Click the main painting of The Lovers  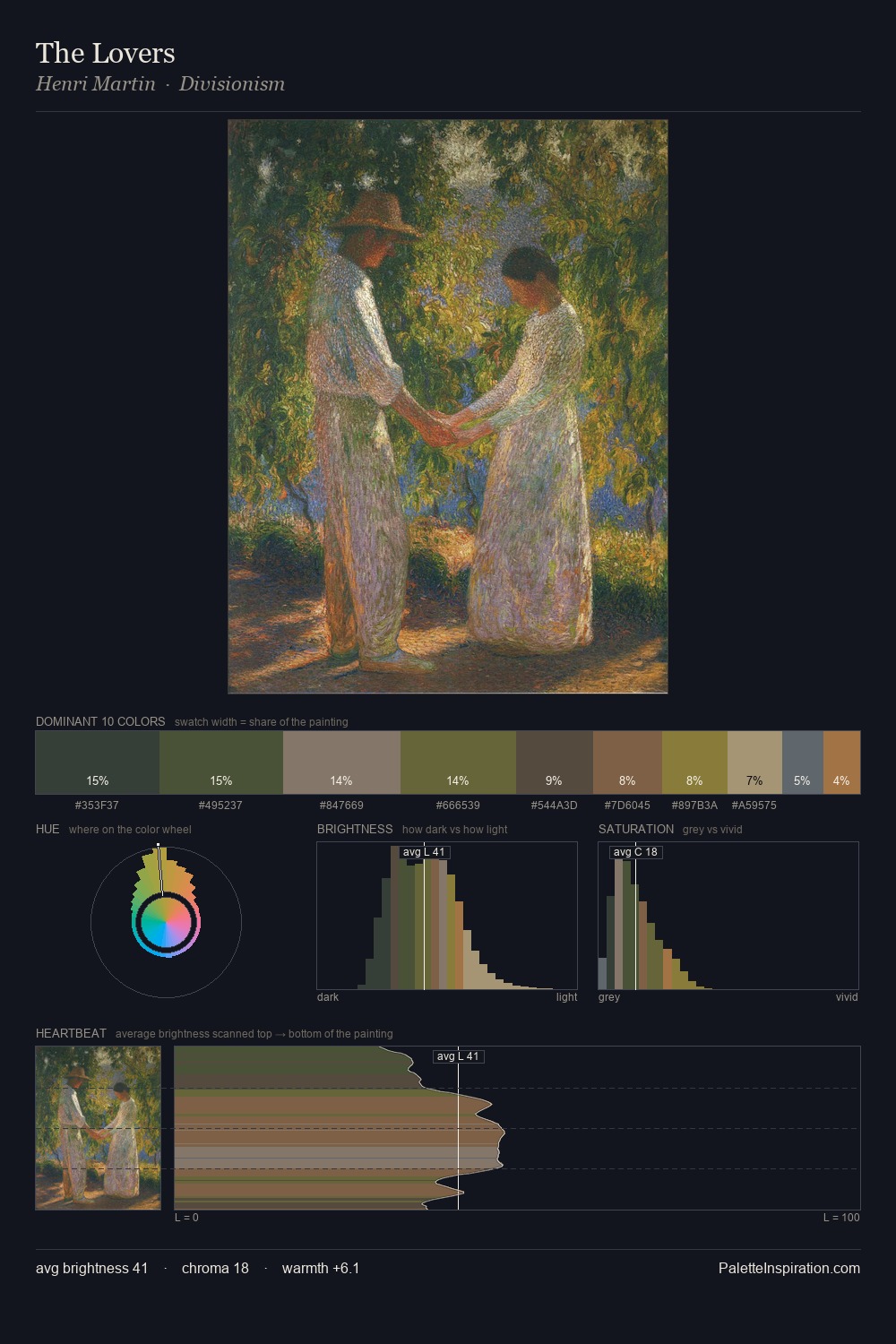point(448,406)
